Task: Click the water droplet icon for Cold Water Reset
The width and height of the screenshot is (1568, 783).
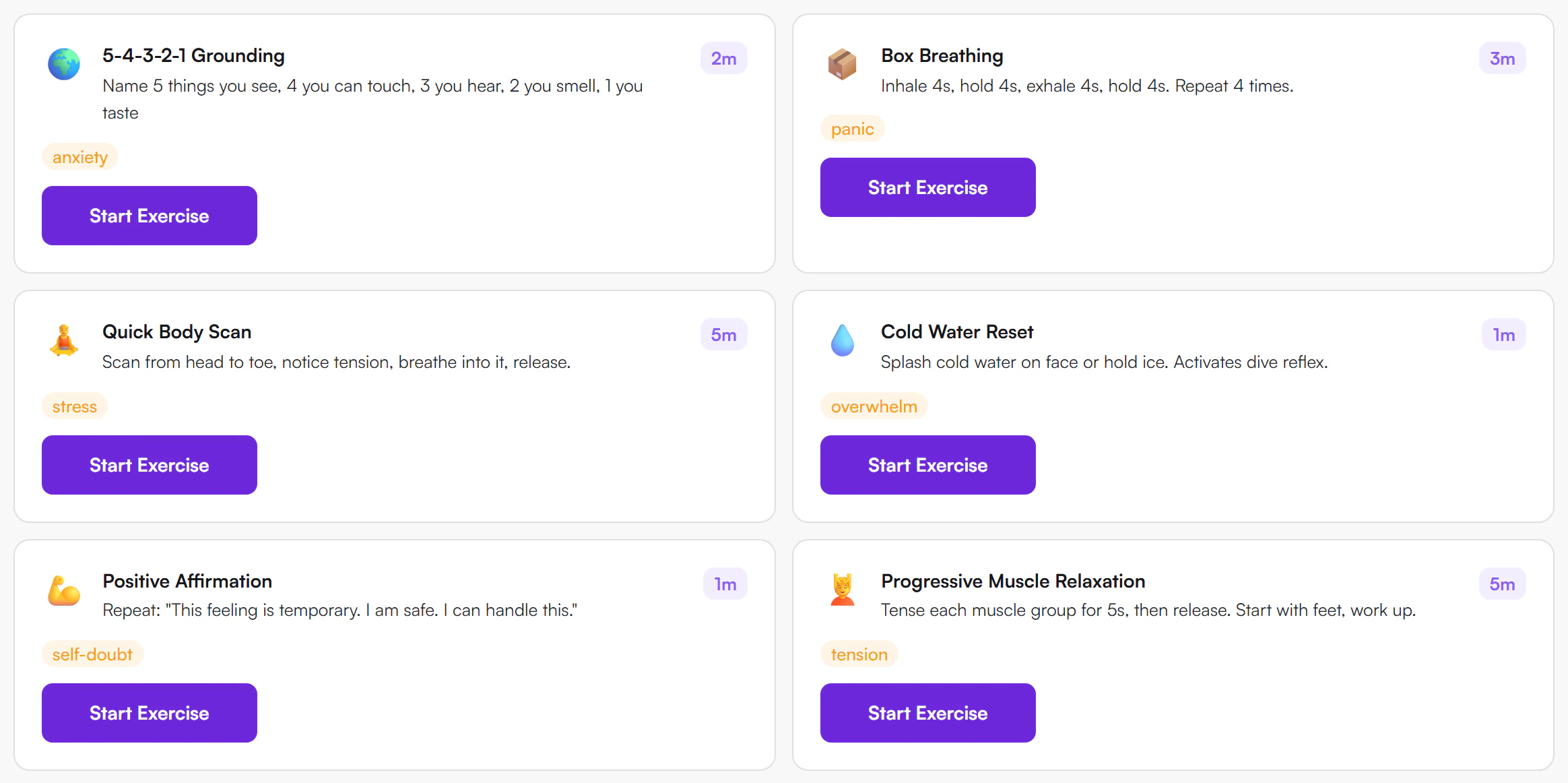Action: pyautogui.click(x=842, y=340)
